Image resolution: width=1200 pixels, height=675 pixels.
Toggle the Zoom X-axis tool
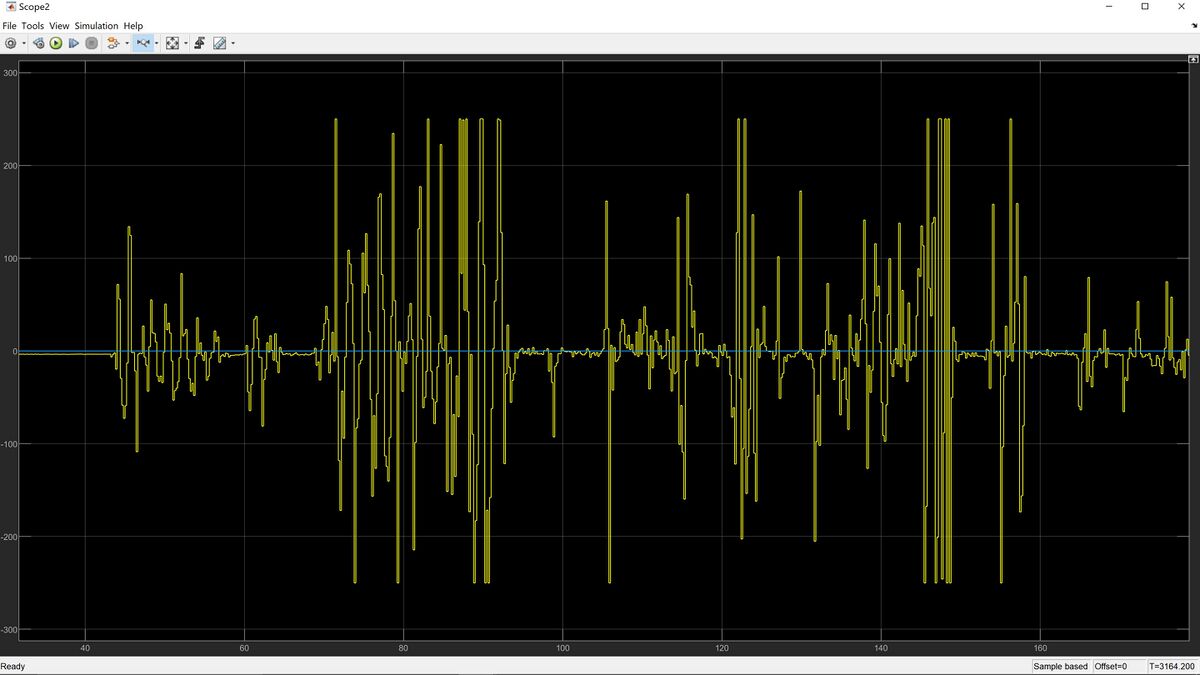pyautogui.click(x=141, y=43)
